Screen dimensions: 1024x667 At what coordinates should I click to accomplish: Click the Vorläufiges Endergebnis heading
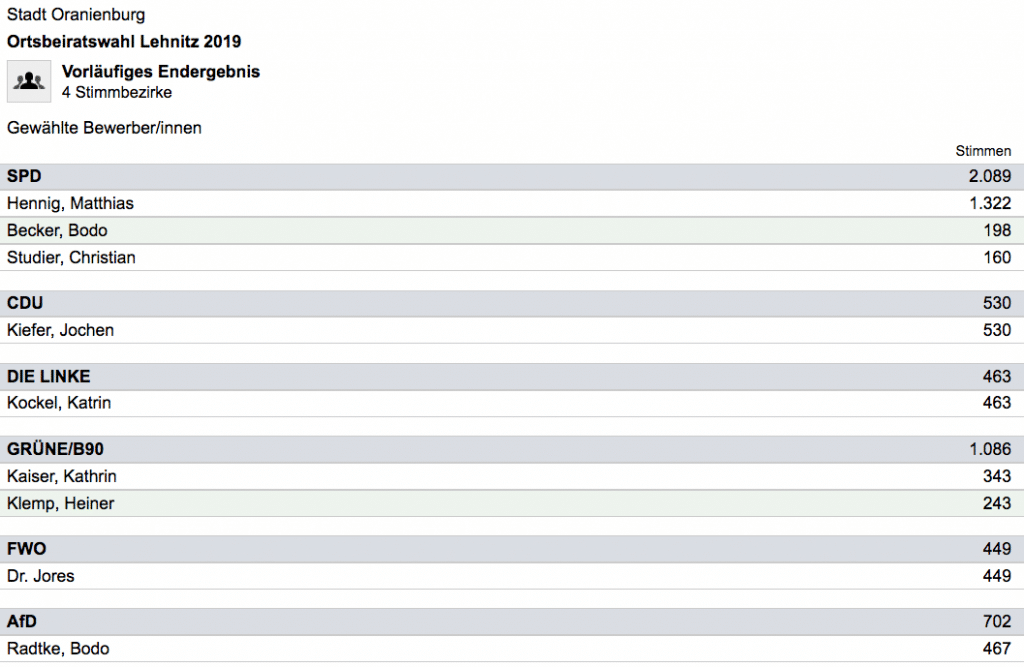[x=161, y=72]
